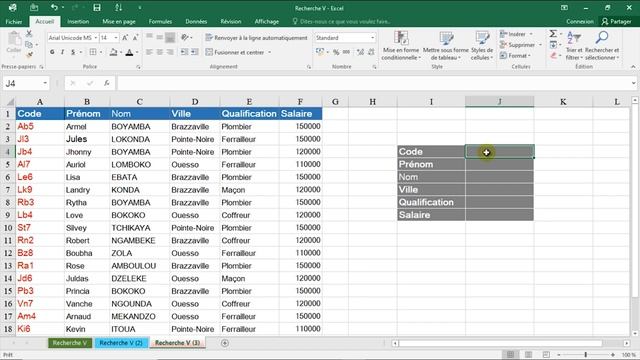
Task: Click the AutoSum sigma icon
Action: pos(553,34)
